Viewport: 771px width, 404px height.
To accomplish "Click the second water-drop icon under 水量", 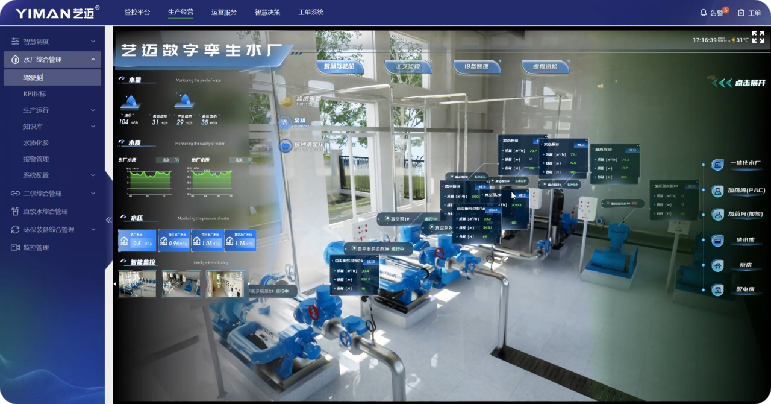I will coord(184,101).
